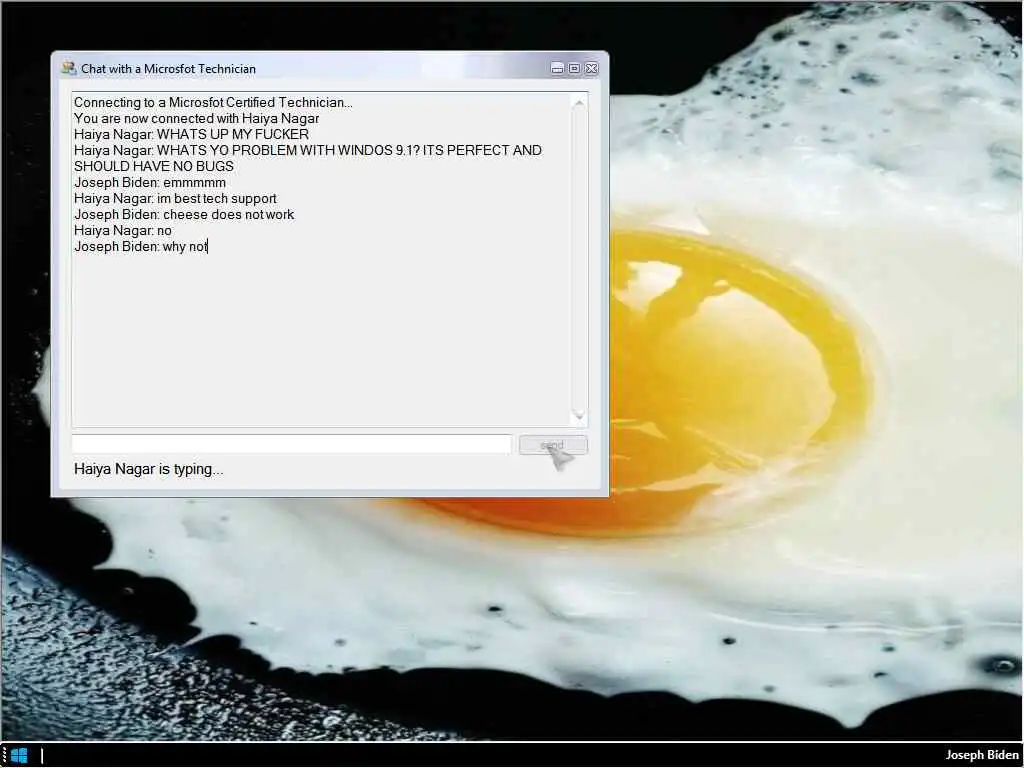Screen dimensions: 1024x768
Task: Click the line "Haiya Nagar: im best tech support"
Action: [175, 199]
